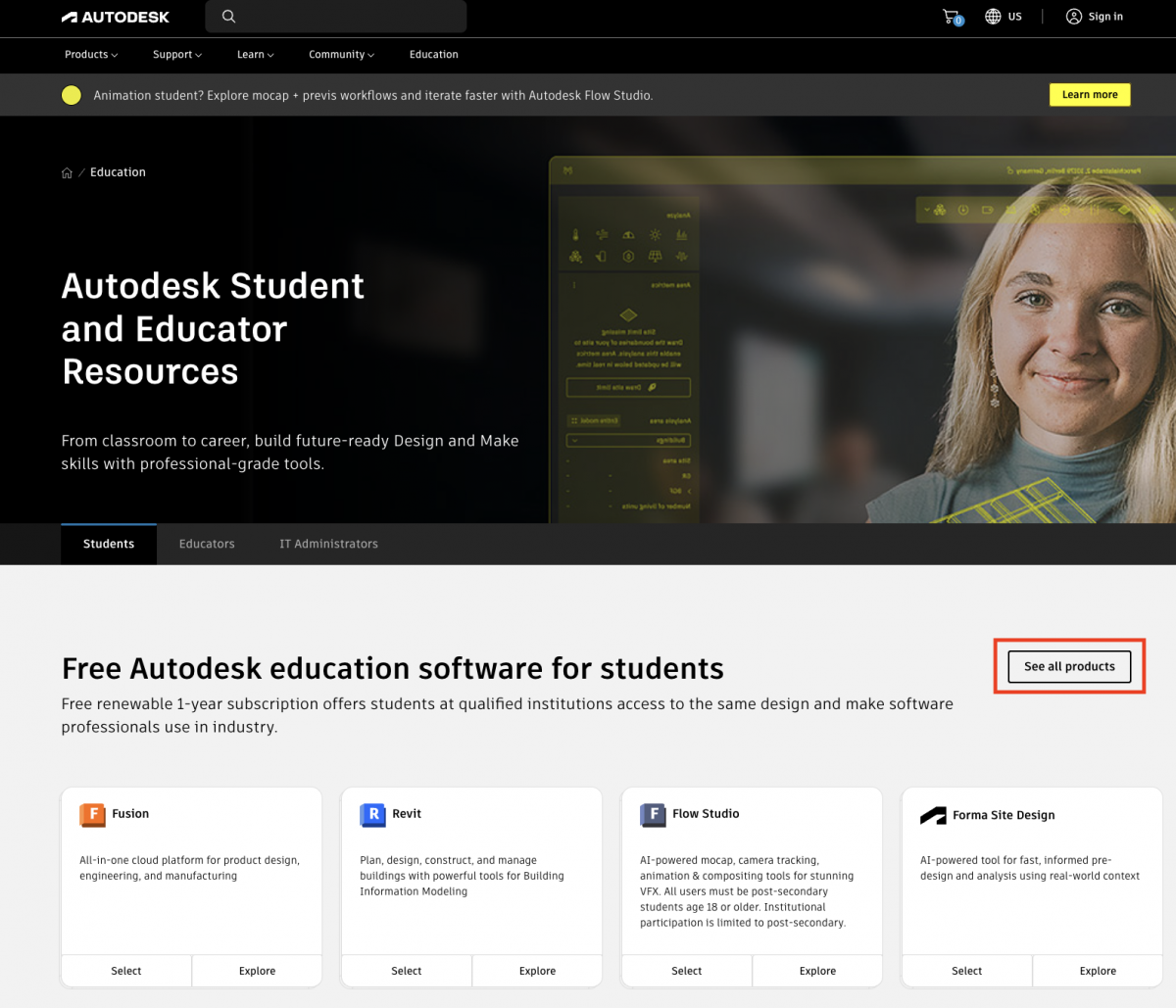Click the Flow Studio banner text

point(373,95)
